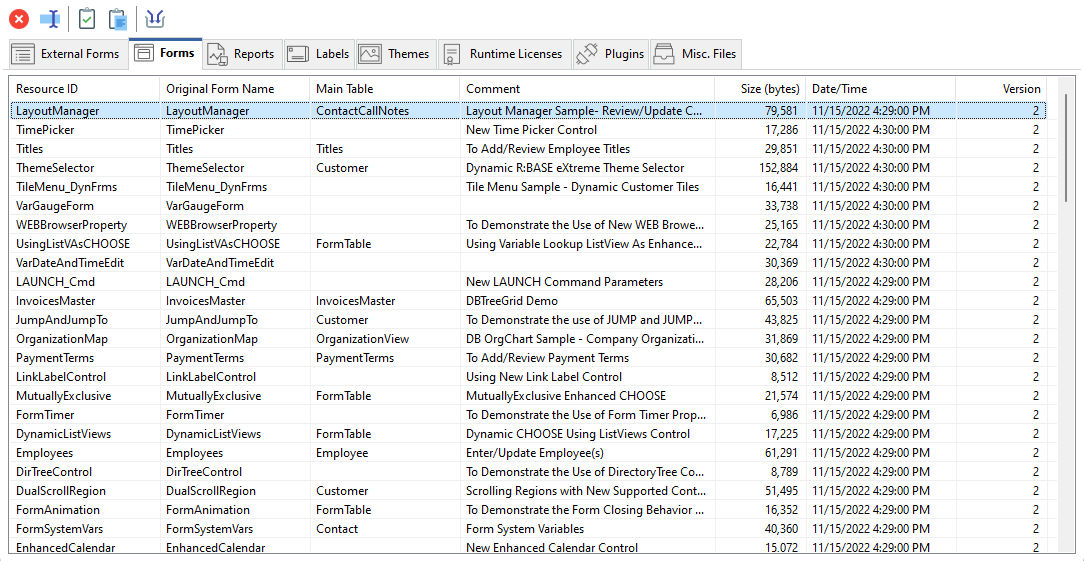Select the LAUNCH_Cmd resource row

[x=528, y=282]
